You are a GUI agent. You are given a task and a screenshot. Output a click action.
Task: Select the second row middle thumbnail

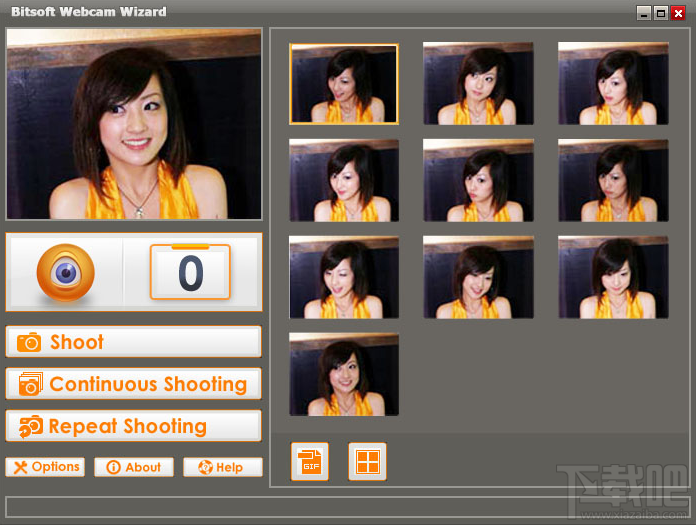tap(478, 180)
